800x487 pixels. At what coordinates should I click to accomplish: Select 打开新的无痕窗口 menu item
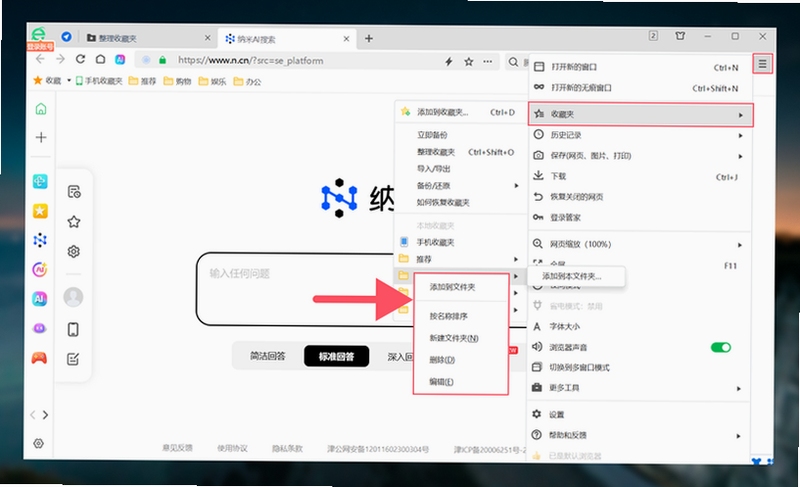pyautogui.click(x=639, y=88)
